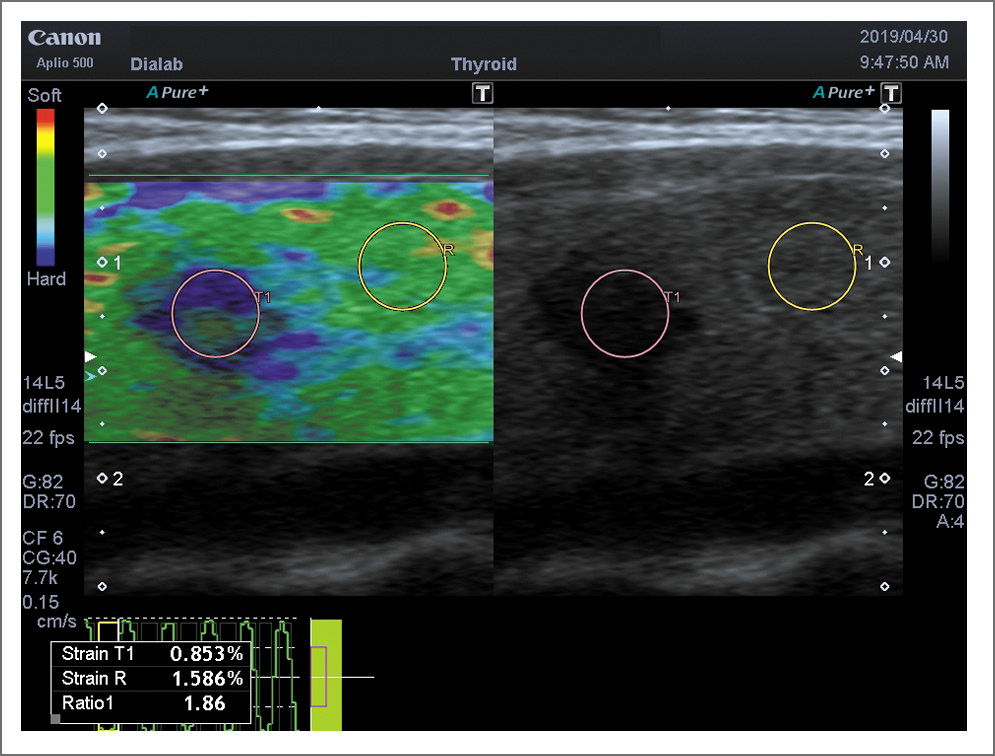
Task: Click the small gray square on the strain table
Action: click(56, 718)
